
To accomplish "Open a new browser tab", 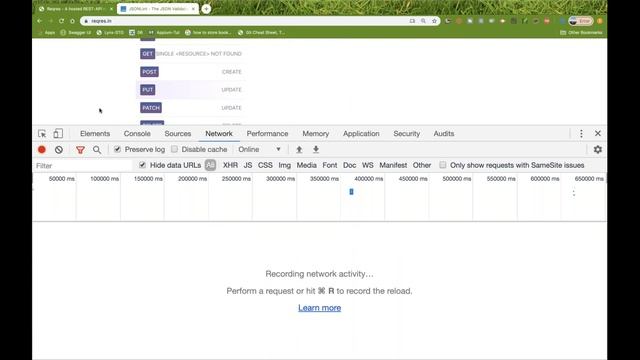I will [x=206, y=9].
